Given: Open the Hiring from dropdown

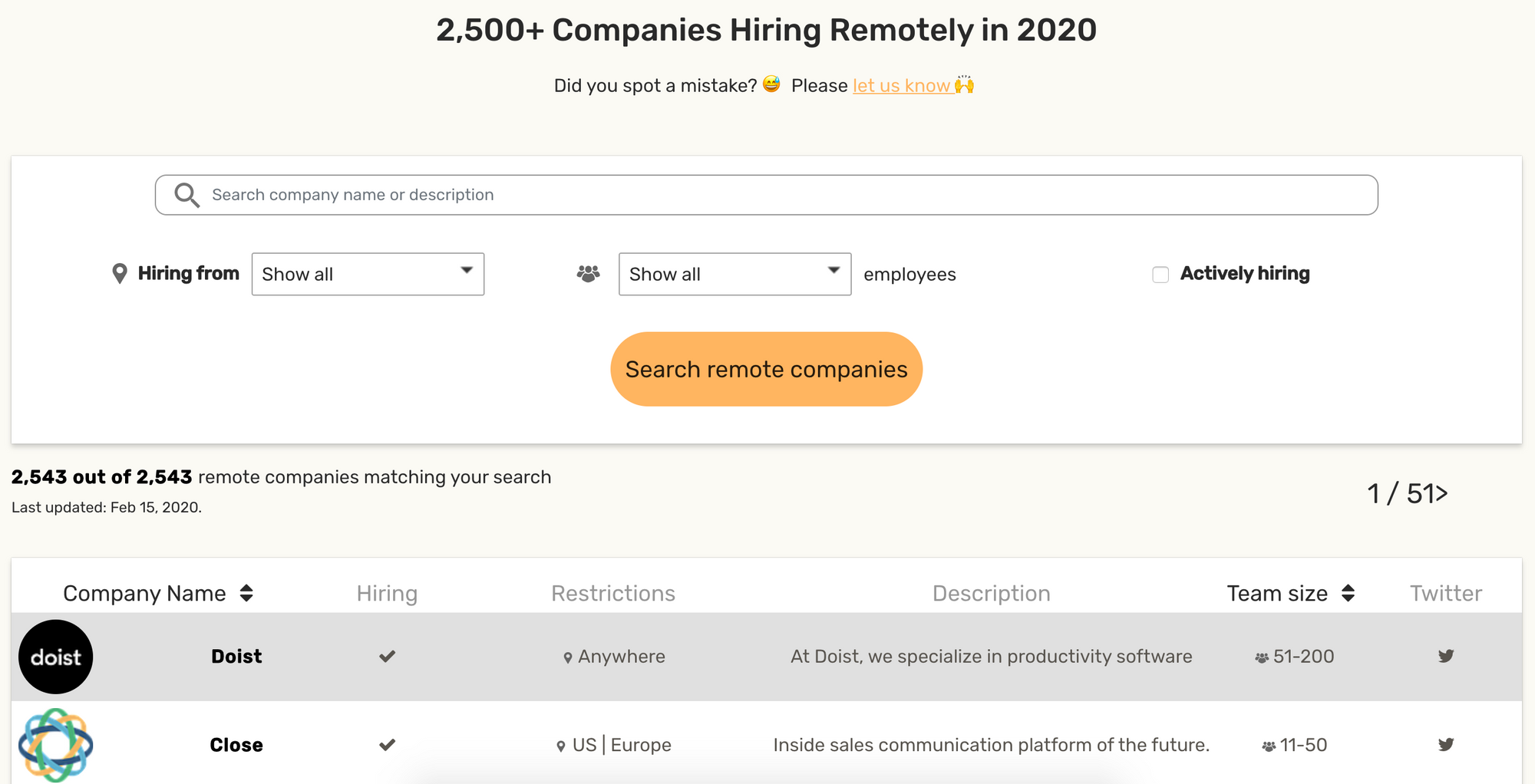Looking at the screenshot, I should point(368,274).
